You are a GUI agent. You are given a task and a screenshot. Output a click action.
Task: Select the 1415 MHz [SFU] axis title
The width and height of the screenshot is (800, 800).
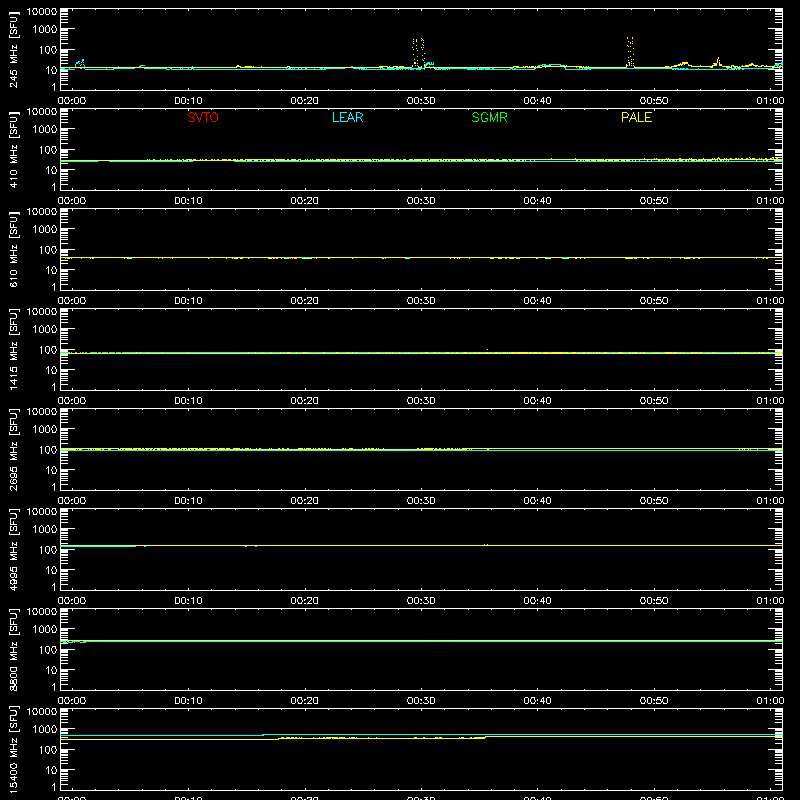click(14, 350)
